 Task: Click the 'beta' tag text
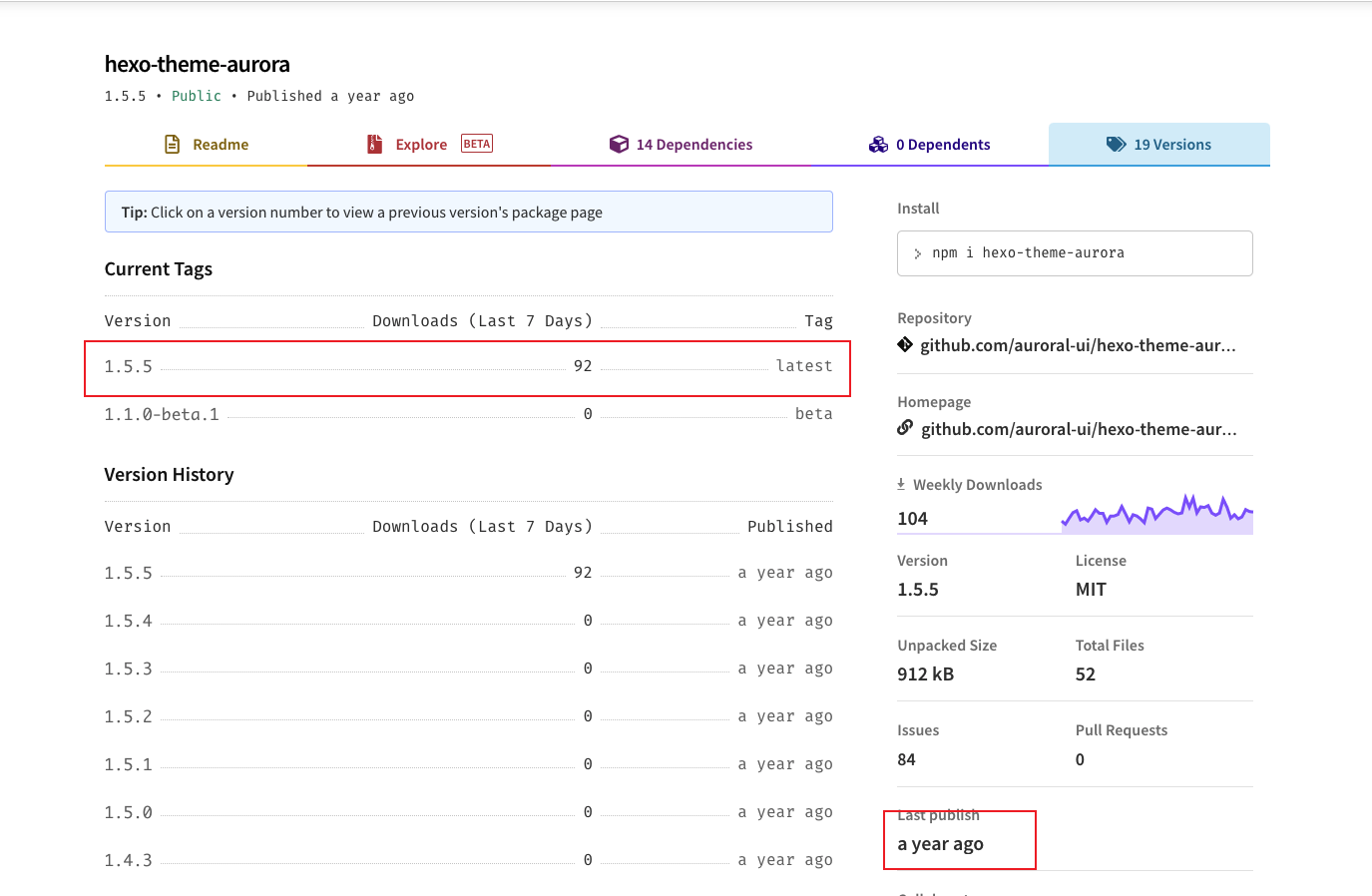coord(814,414)
